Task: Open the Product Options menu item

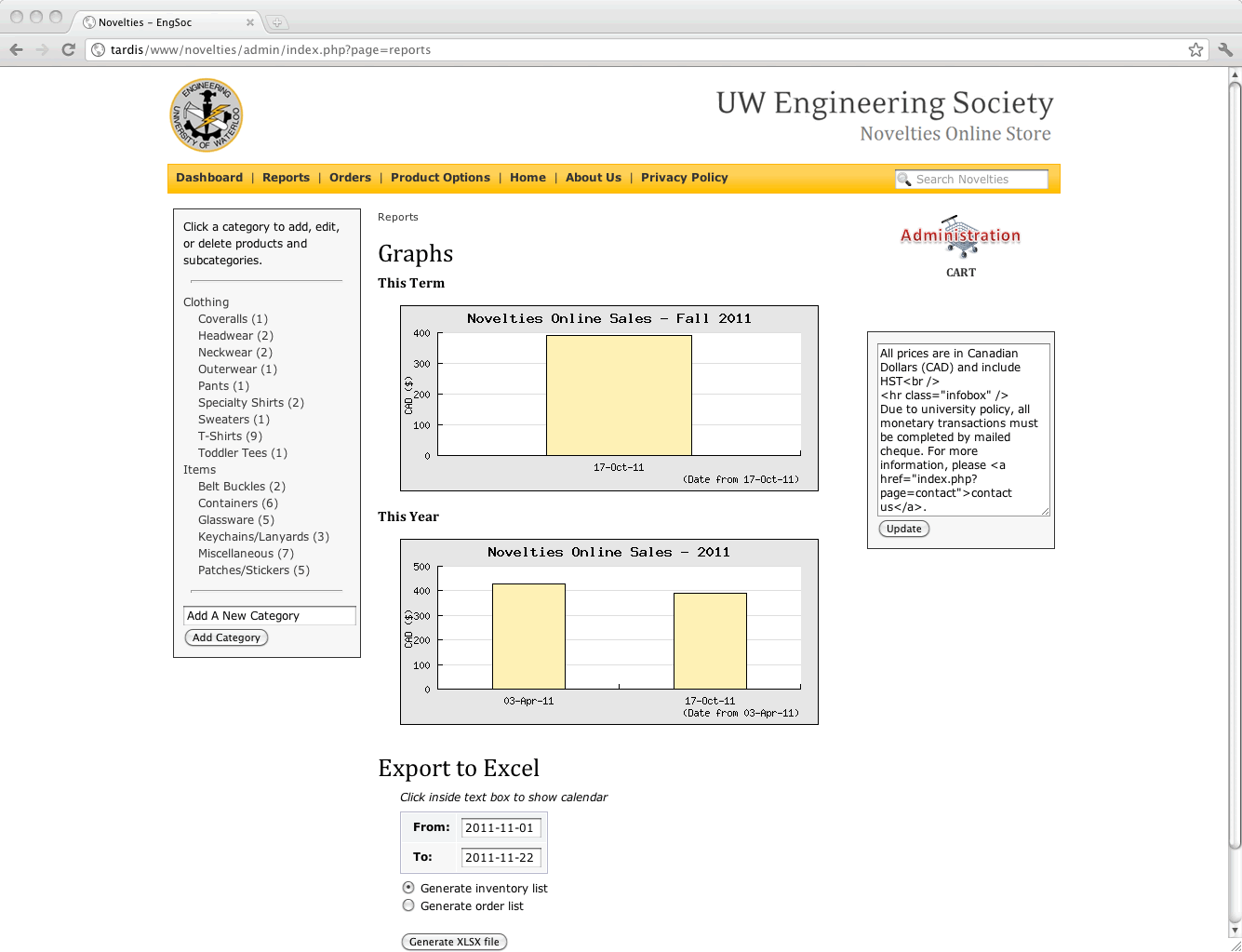Action: tap(440, 178)
